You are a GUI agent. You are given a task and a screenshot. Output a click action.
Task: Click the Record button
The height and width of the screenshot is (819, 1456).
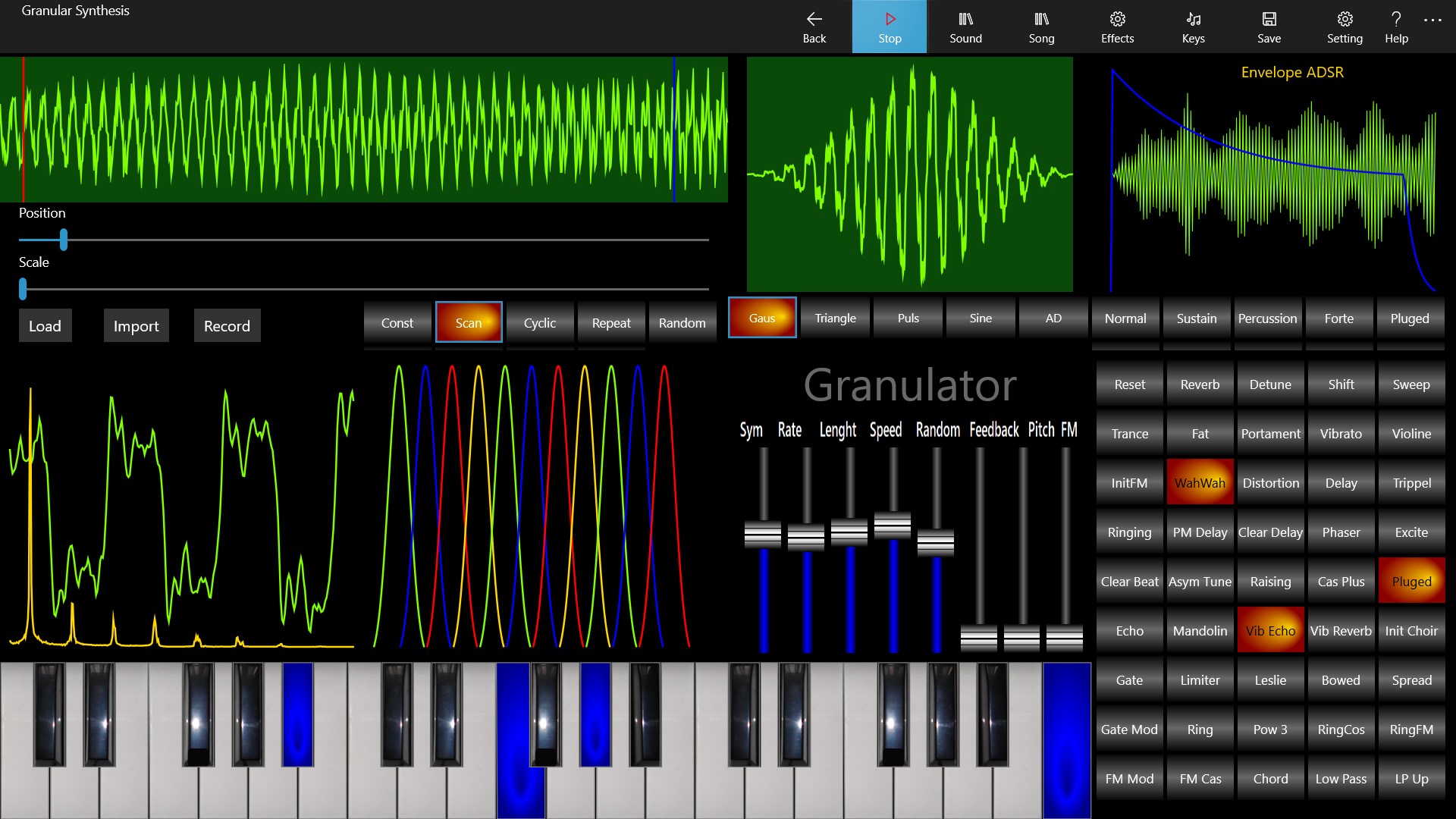pyautogui.click(x=227, y=326)
